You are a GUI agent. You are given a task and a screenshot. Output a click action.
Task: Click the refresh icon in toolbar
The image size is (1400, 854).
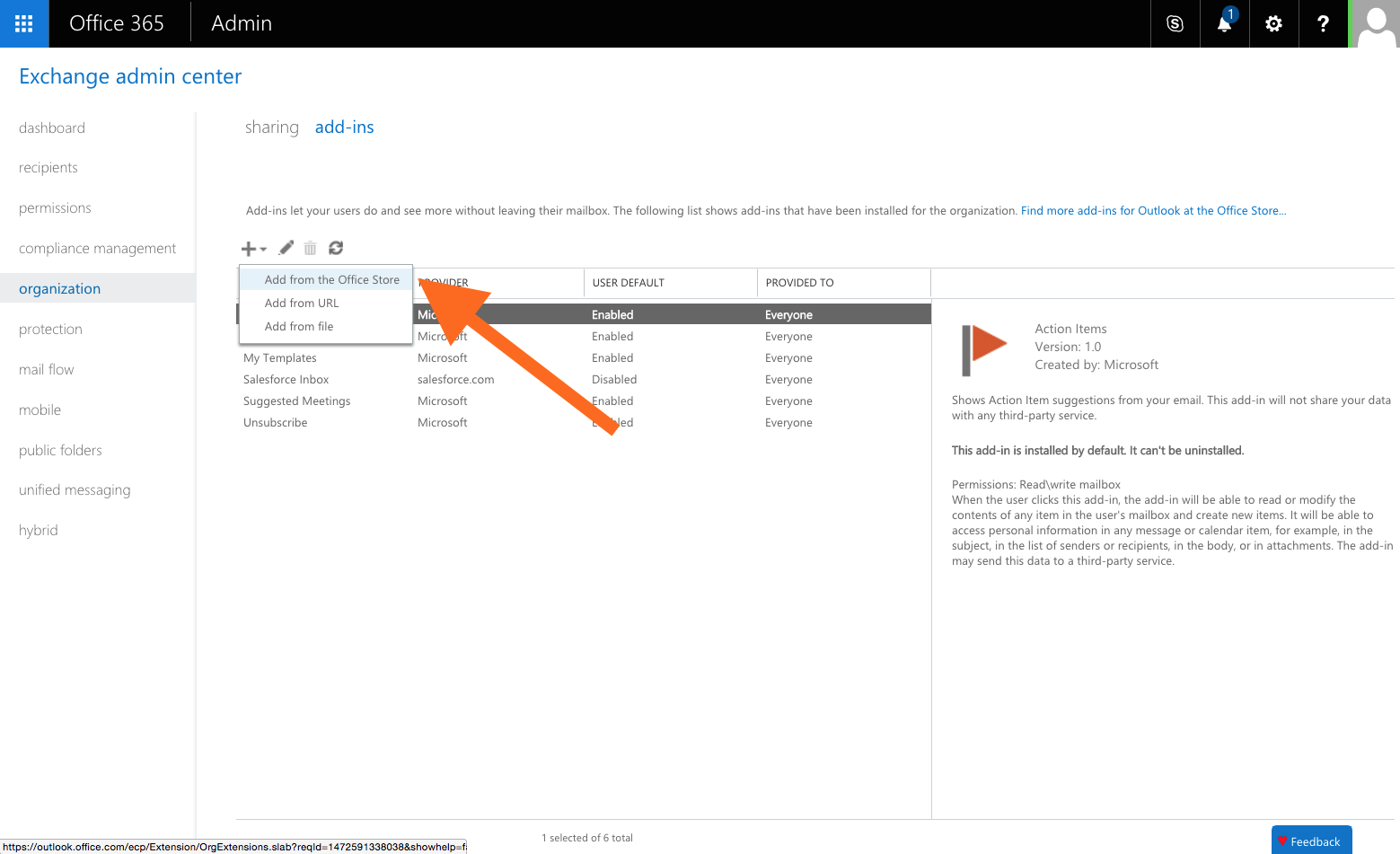[336, 248]
